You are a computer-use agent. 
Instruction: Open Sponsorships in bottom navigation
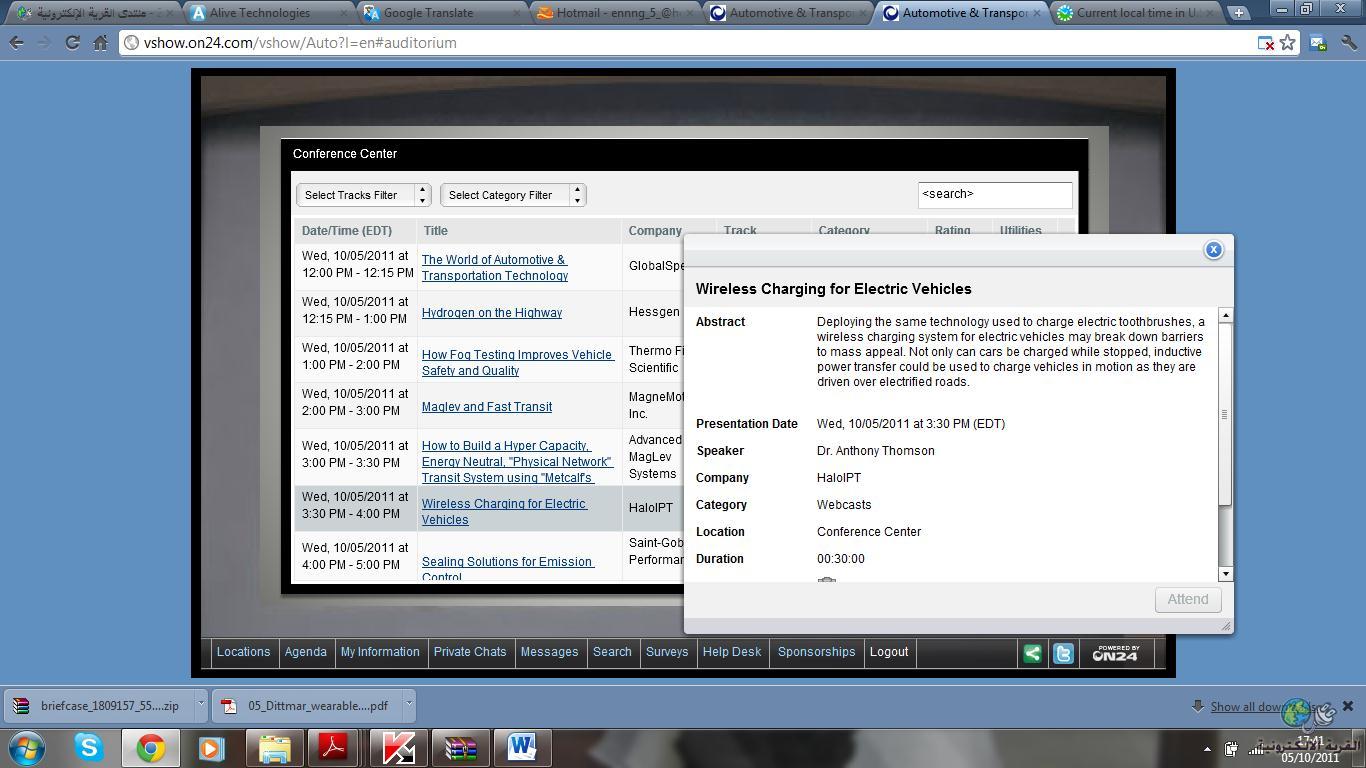pyautogui.click(x=817, y=652)
